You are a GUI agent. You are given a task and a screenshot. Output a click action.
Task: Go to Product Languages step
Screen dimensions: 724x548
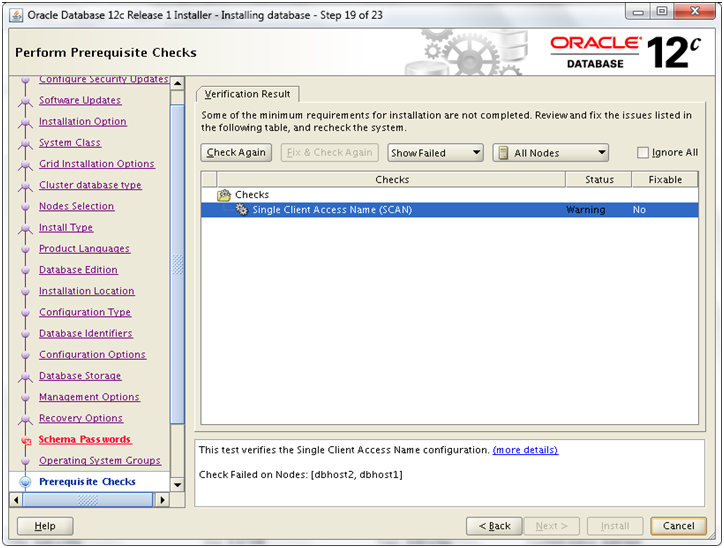(x=84, y=249)
